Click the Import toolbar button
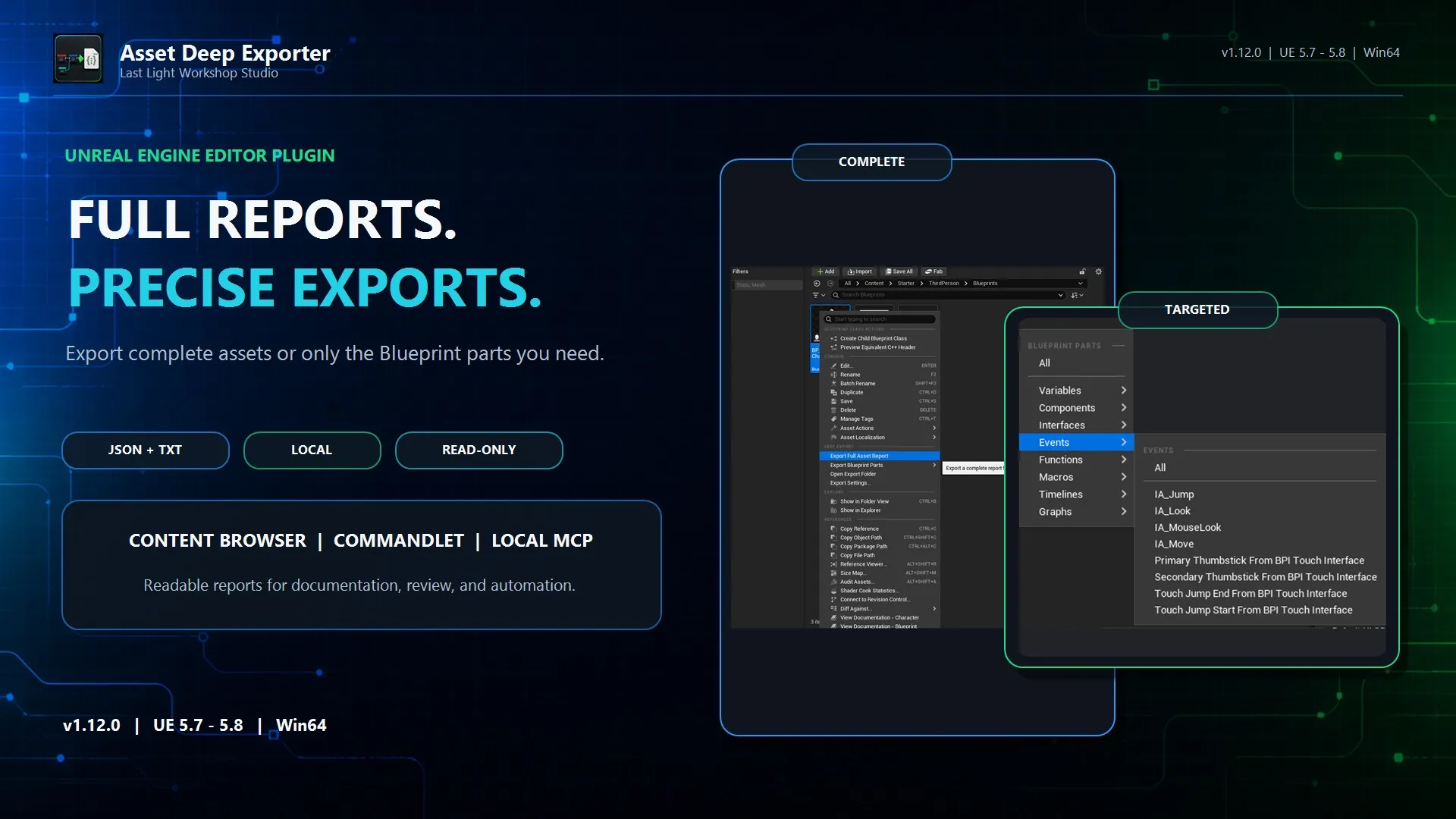1456x819 pixels. point(860,271)
